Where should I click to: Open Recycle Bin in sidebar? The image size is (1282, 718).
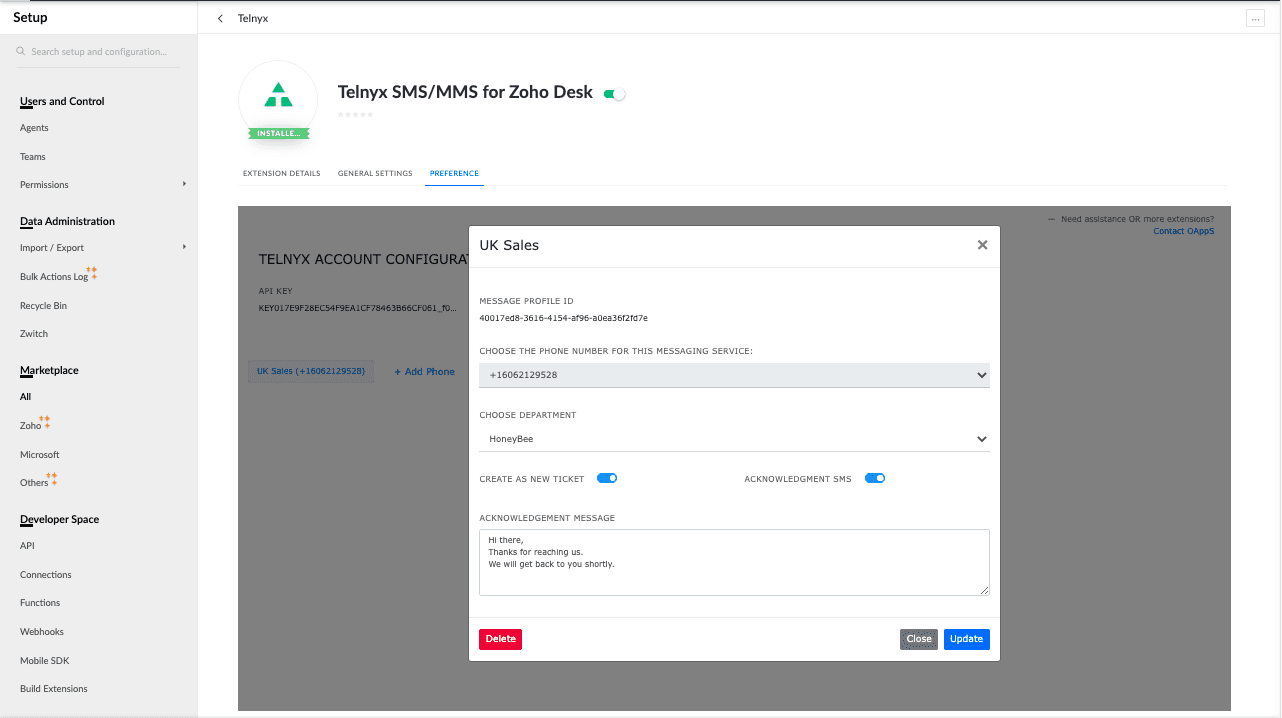click(x=43, y=306)
